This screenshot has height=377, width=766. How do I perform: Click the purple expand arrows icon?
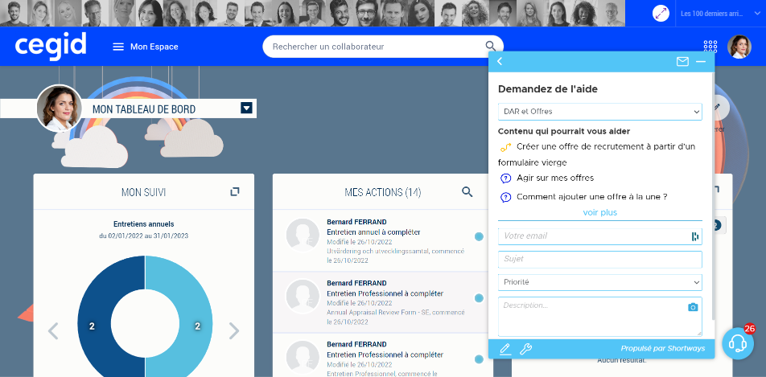click(x=661, y=13)
